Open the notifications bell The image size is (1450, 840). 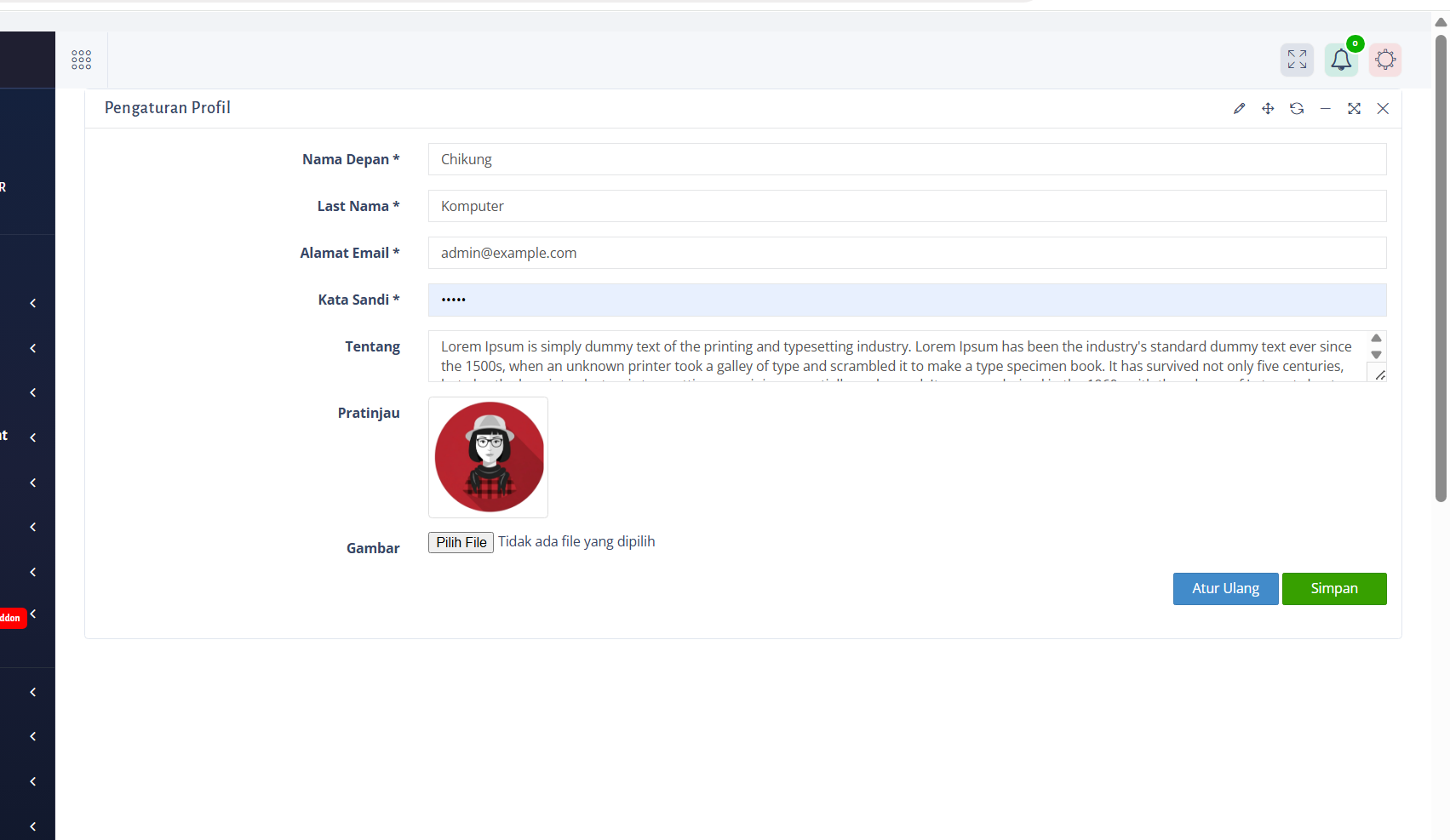click(1341, 60)
